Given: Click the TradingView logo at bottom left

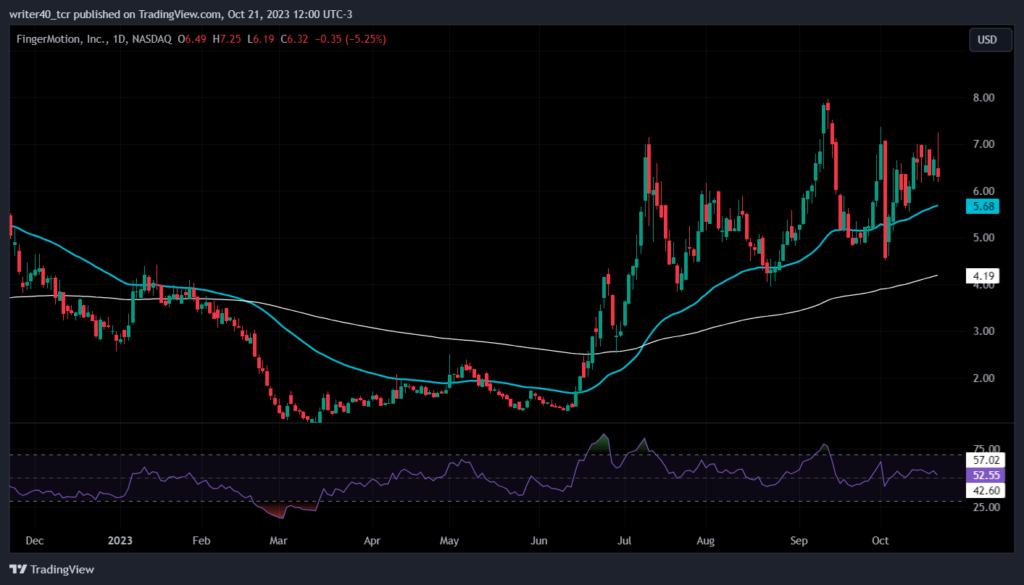Looking at the screenshot, I should (52, 569).
